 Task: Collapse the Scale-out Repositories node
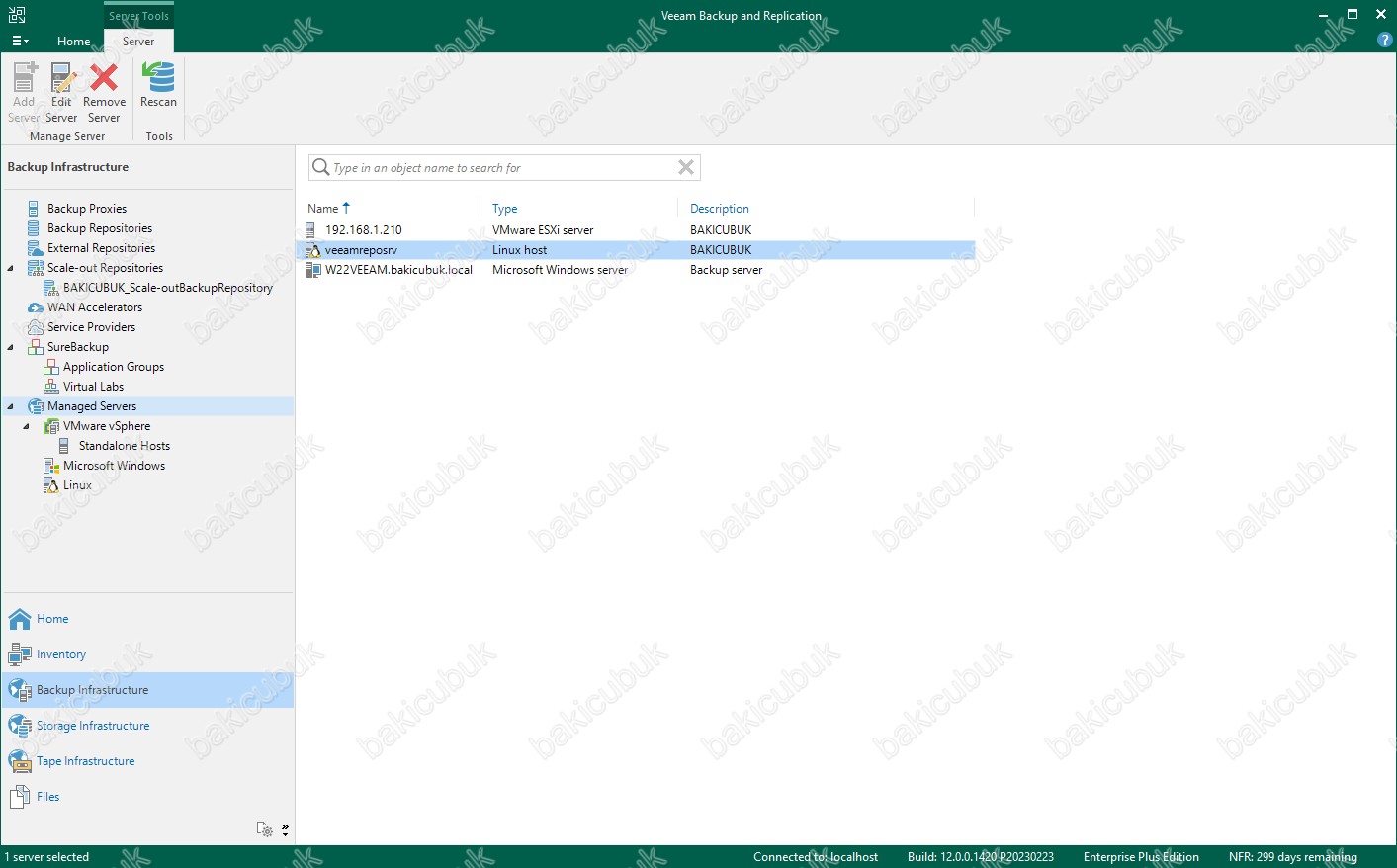click(x=11, y=268)
